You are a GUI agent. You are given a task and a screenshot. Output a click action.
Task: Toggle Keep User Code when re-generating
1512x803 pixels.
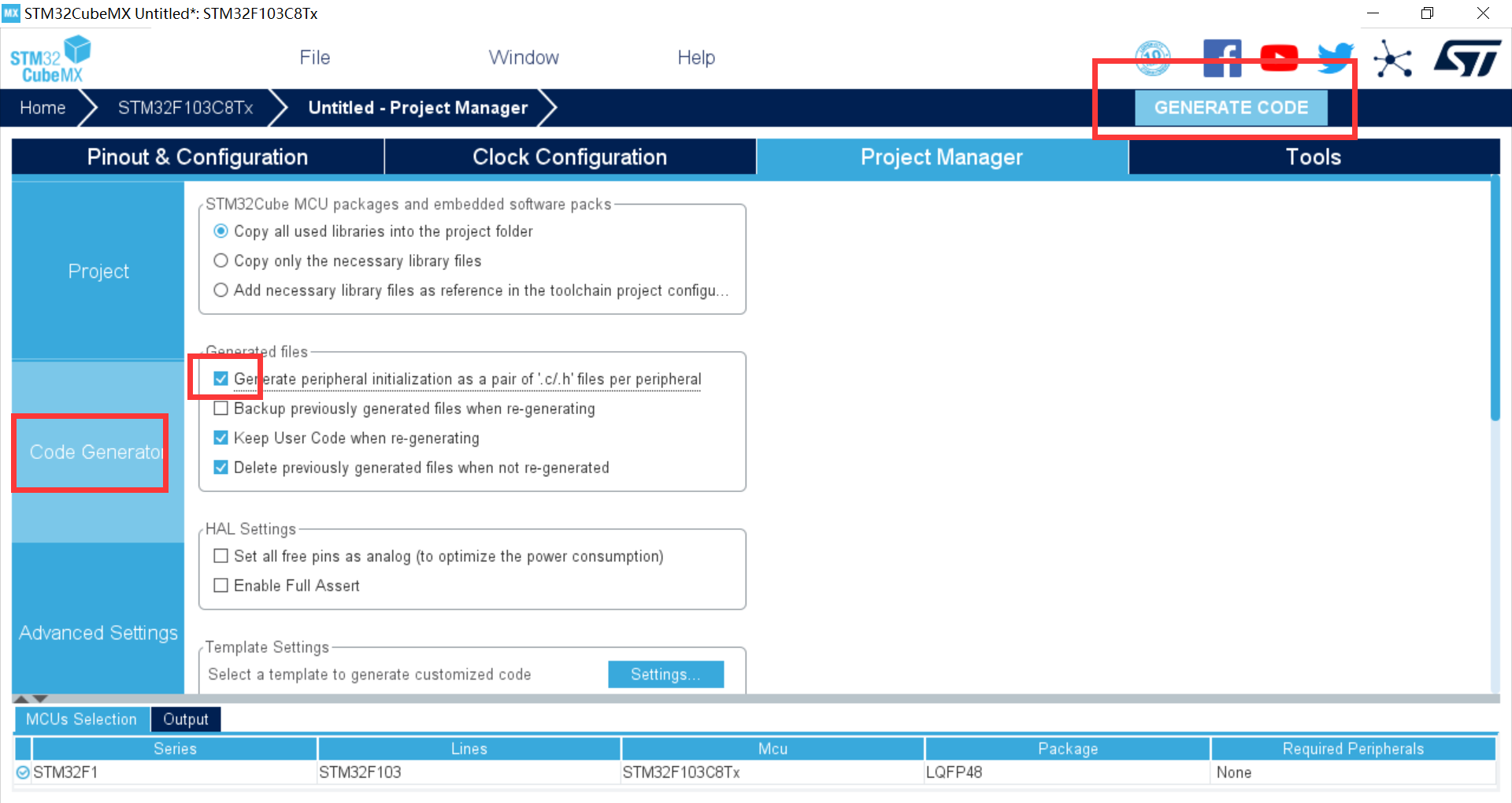point(221,438)
